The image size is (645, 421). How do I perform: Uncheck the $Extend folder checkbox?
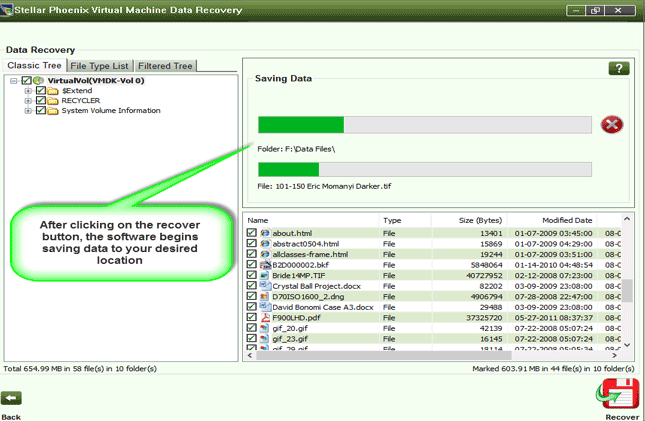[x=41, y=91]
